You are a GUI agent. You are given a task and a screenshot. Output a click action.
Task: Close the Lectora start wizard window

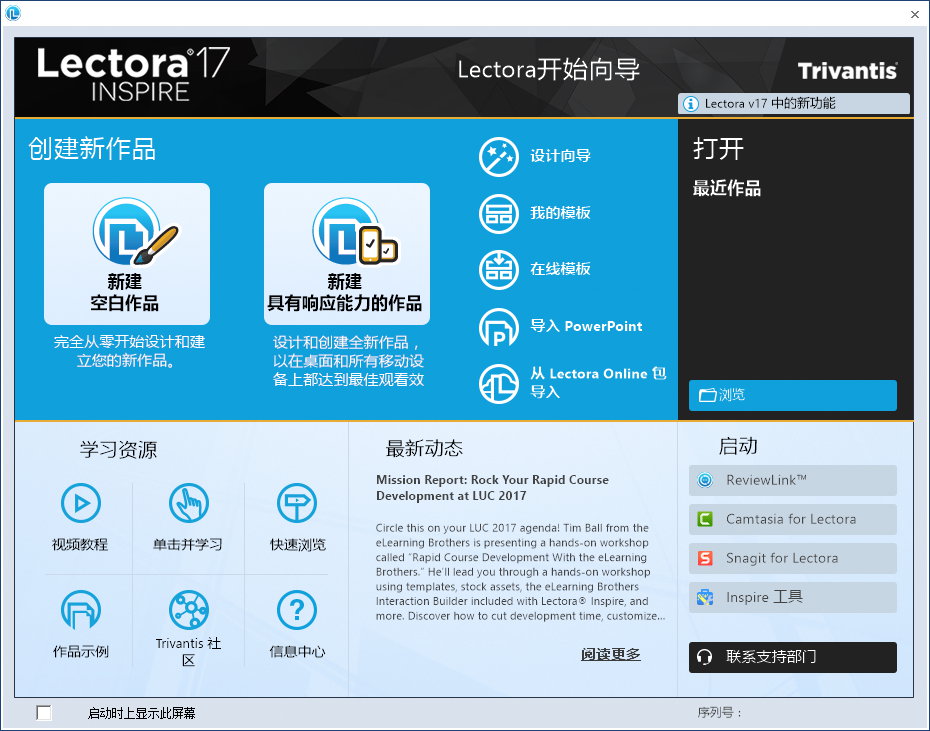[x=915, y=14]
